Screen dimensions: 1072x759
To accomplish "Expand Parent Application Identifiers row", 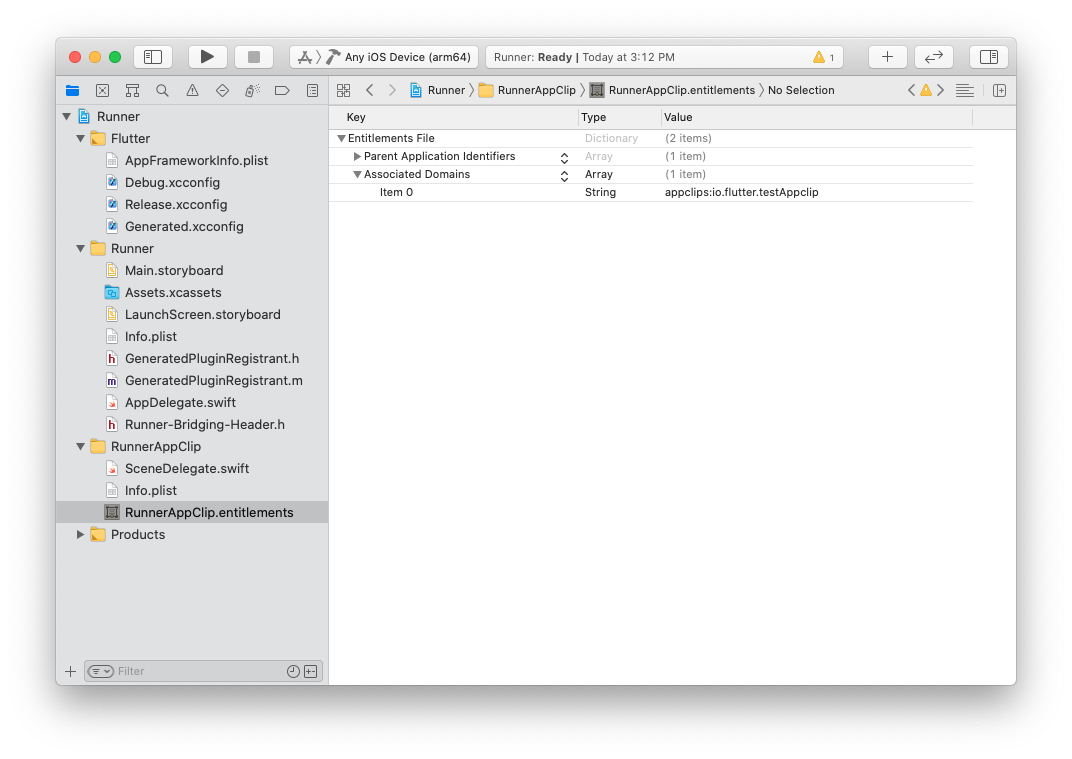I will coord(357,156).
